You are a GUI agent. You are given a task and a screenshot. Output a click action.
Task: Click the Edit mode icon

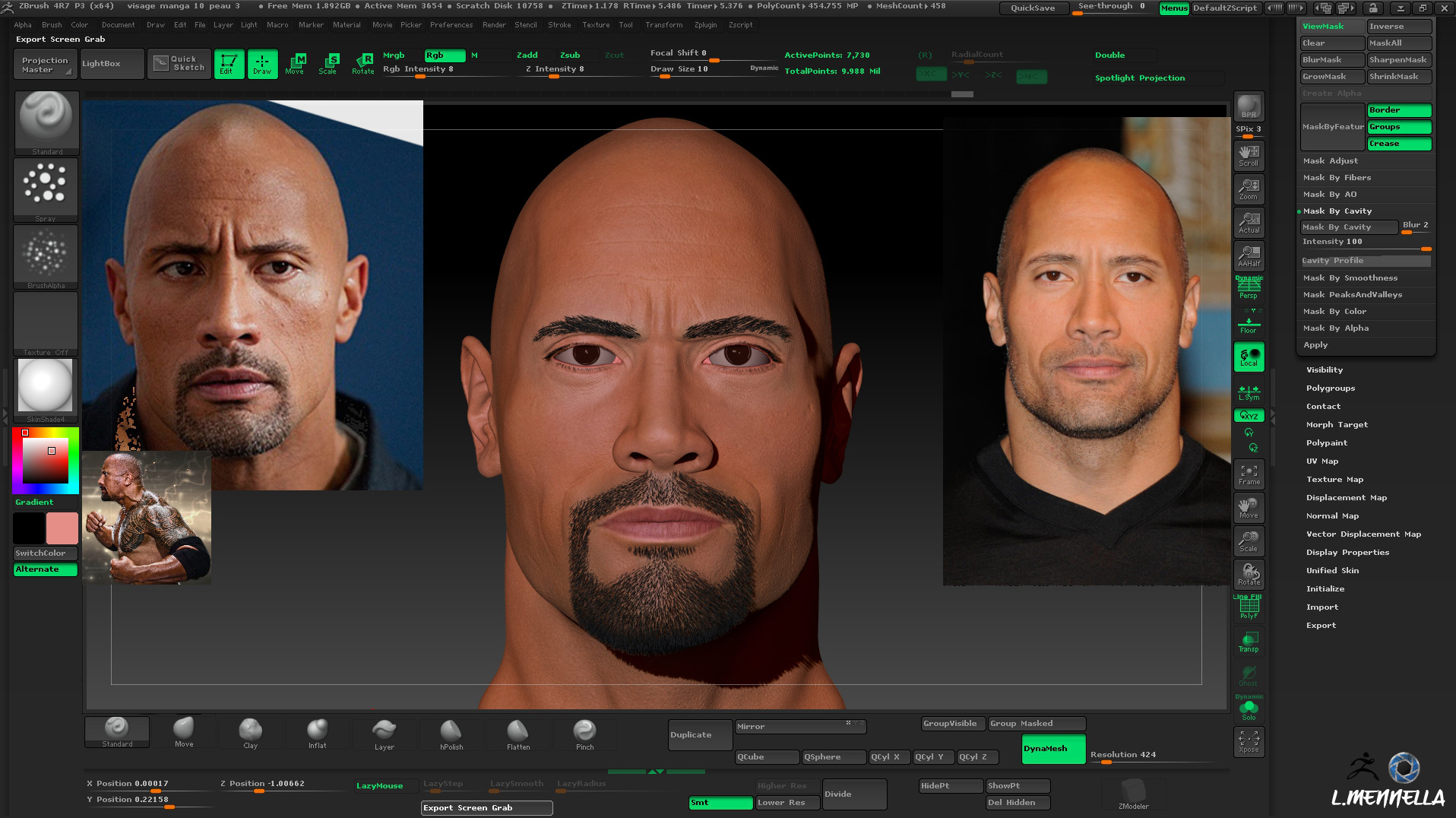[x=229, y=64]
